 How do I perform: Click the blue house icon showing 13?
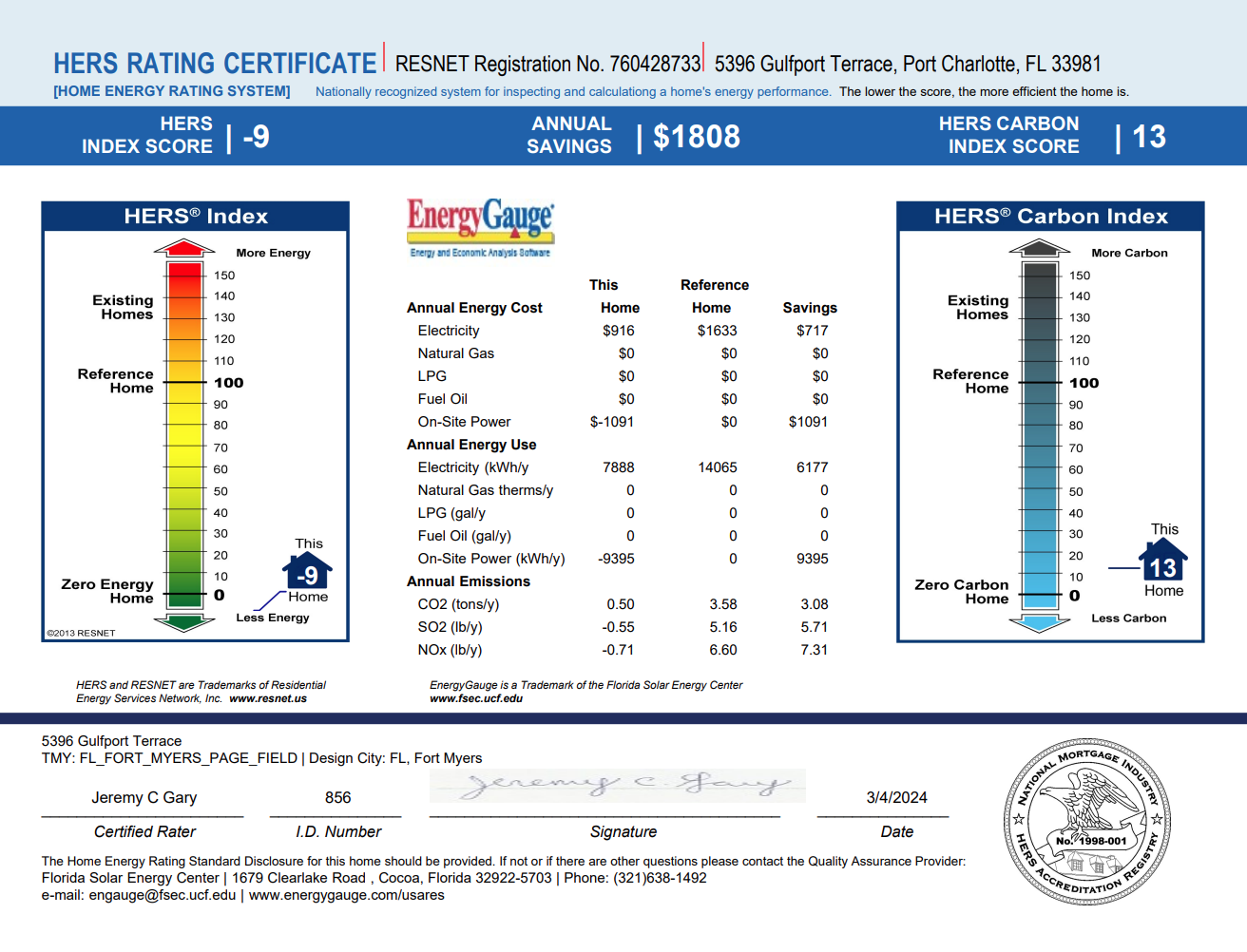point(1163,561)
